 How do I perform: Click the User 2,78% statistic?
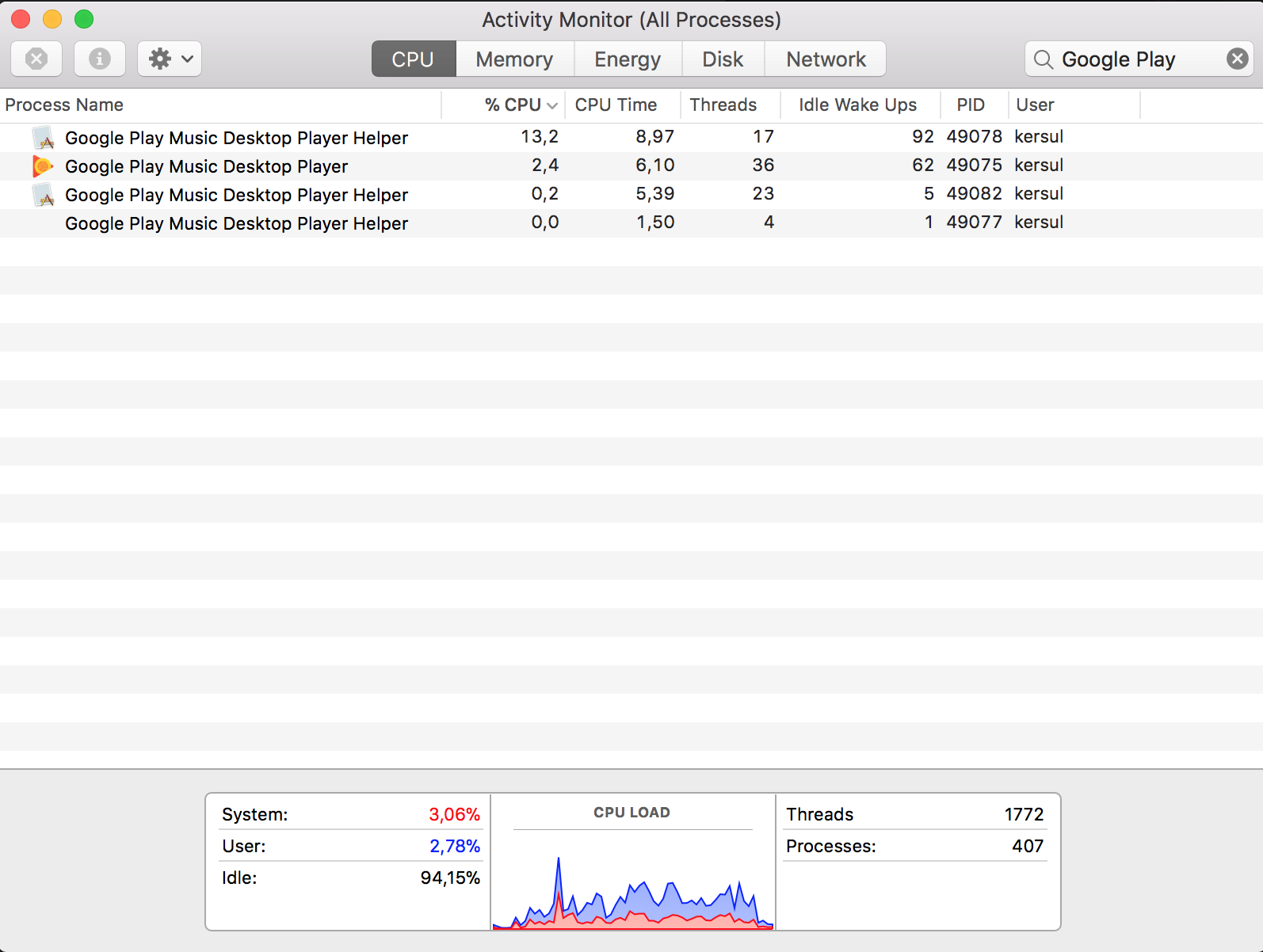(351, 846)
